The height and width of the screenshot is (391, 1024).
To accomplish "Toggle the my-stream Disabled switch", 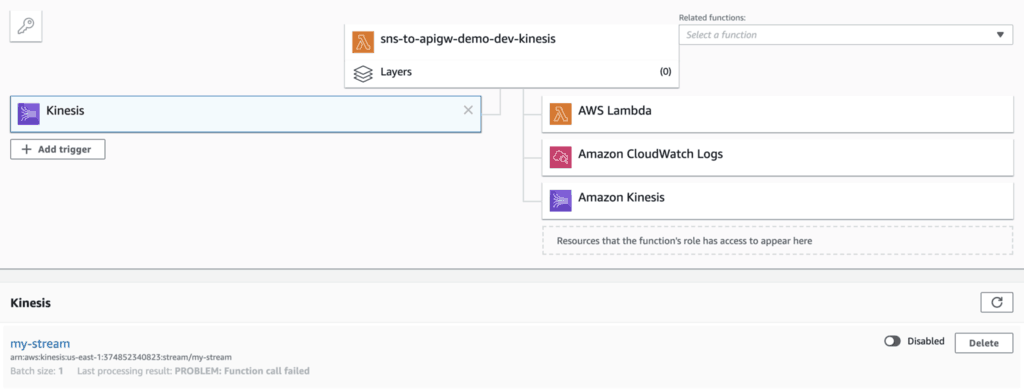I will [x=892, y=341].
